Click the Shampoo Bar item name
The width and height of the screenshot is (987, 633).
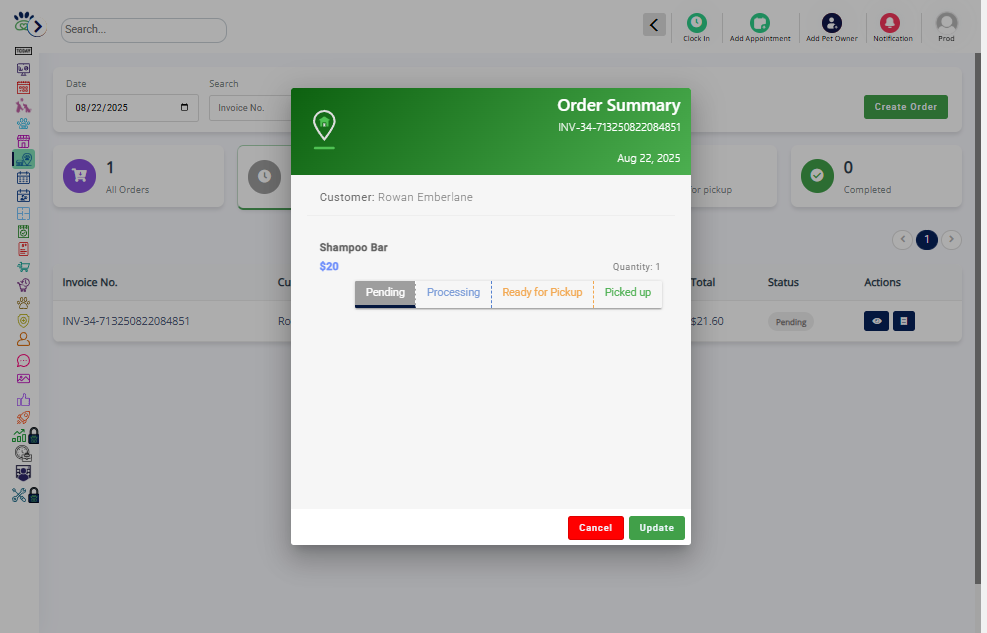pos(353,247)
